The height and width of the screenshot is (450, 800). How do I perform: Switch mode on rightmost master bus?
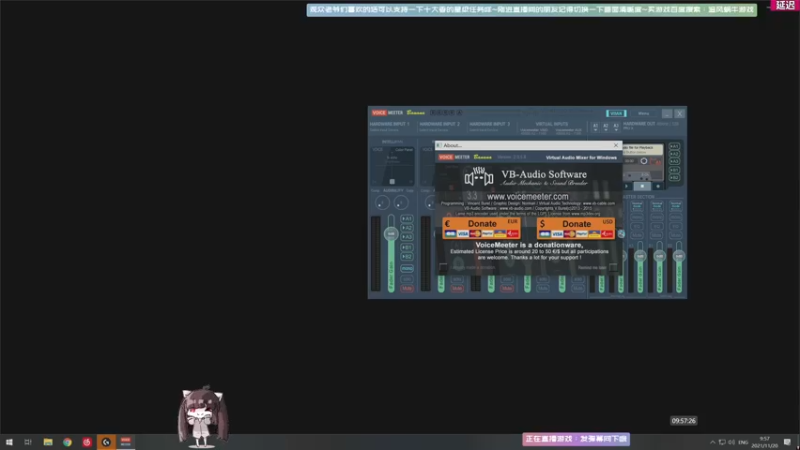pos(676,206)
